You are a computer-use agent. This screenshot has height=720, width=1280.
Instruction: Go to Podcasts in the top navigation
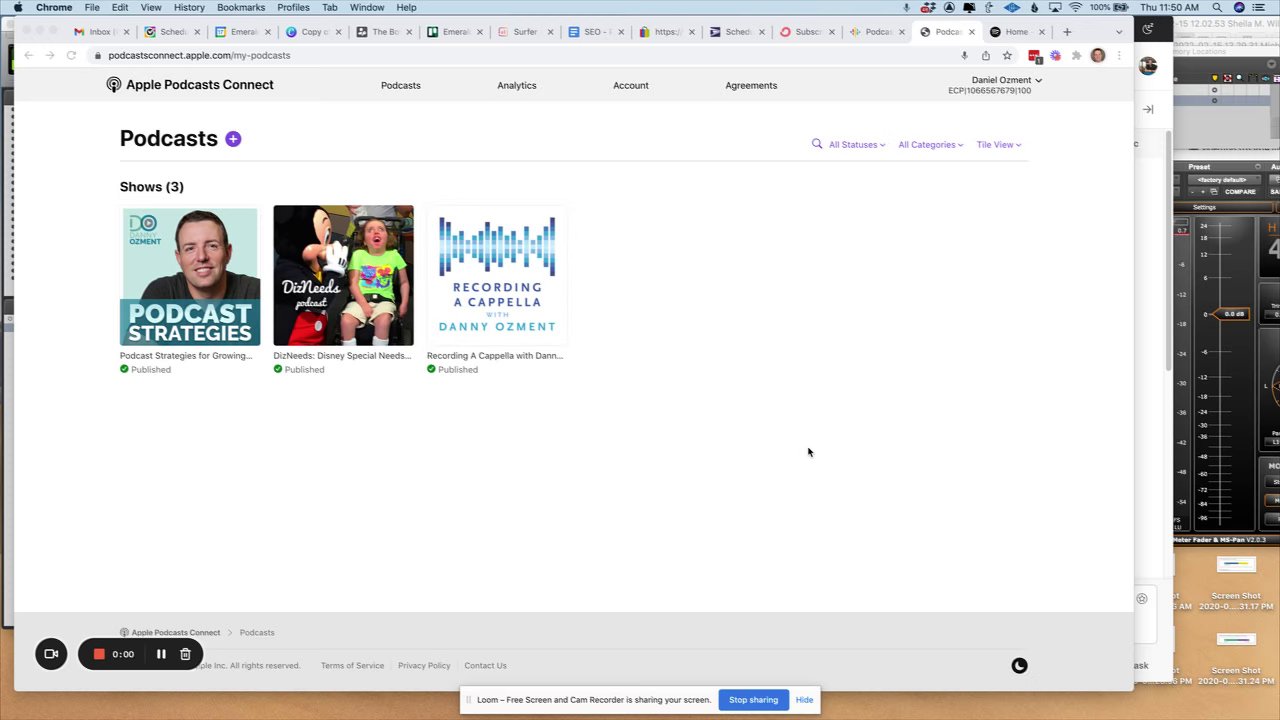pyautogui.click(x=401, y=85)
